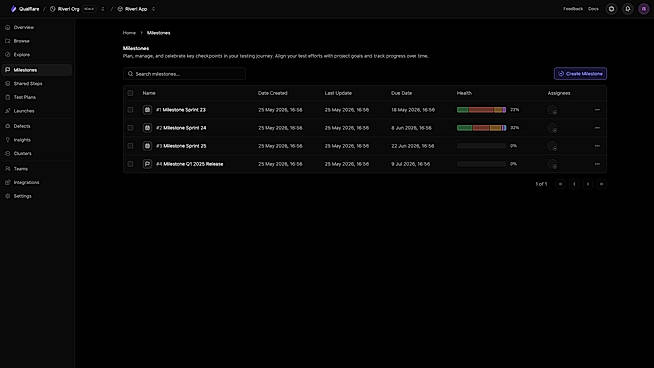
Task: Click the assignee avatar for Sprint 25
Action: click(x=553, y=146)
